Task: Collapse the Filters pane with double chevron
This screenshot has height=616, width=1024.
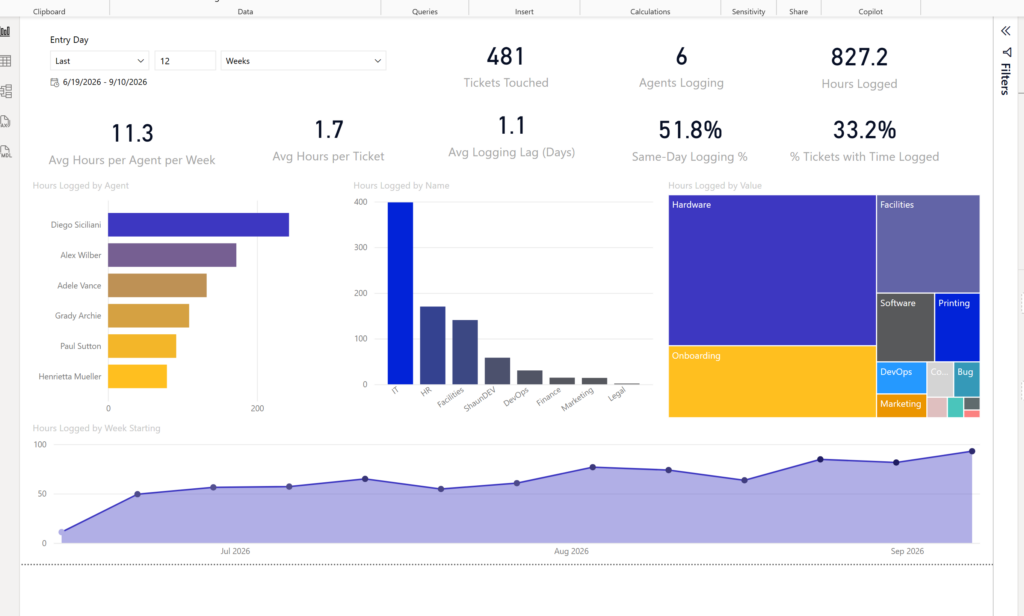Action: point(1006,31)
